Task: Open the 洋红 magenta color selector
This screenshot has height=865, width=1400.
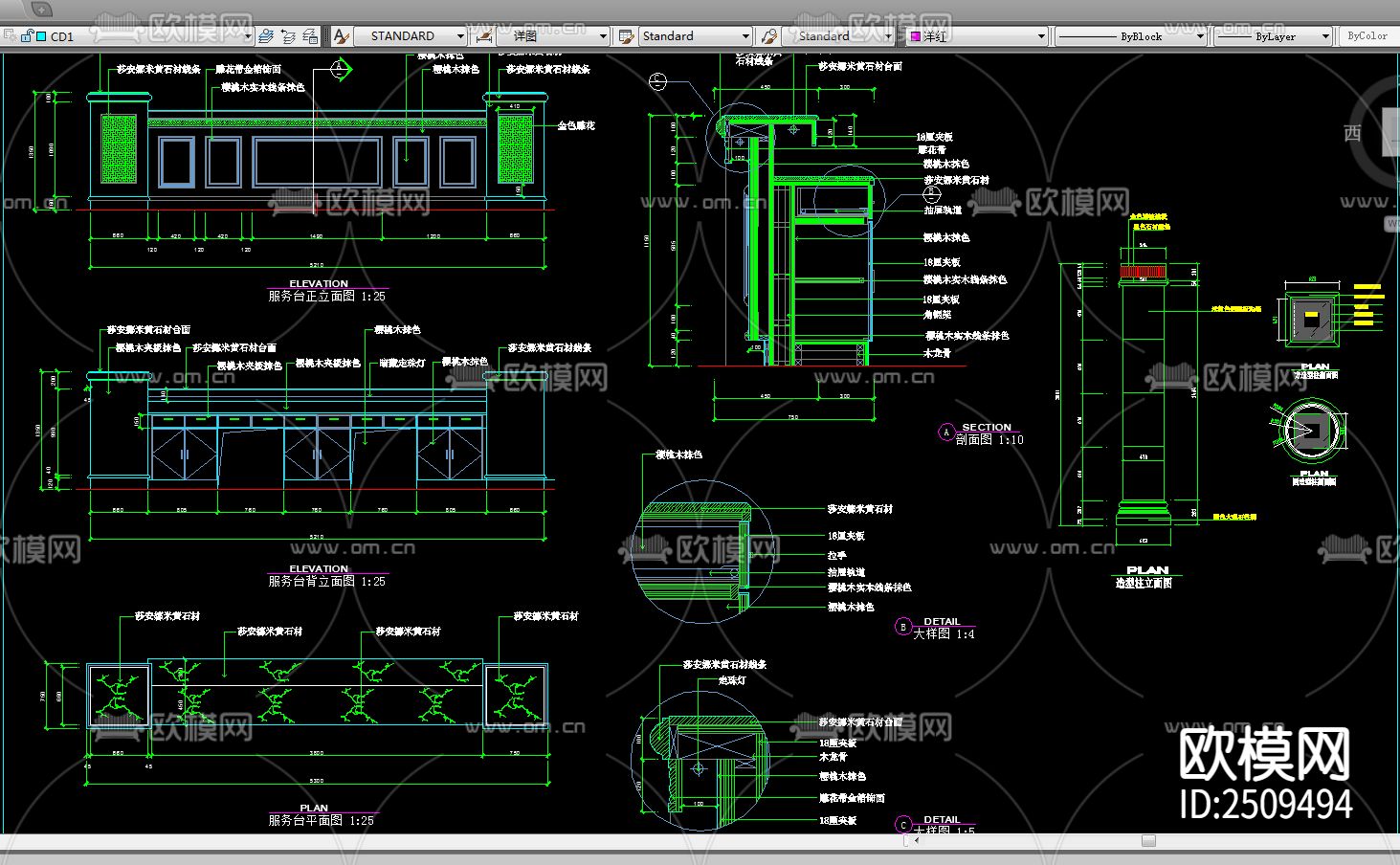Action: coord(976,36)
